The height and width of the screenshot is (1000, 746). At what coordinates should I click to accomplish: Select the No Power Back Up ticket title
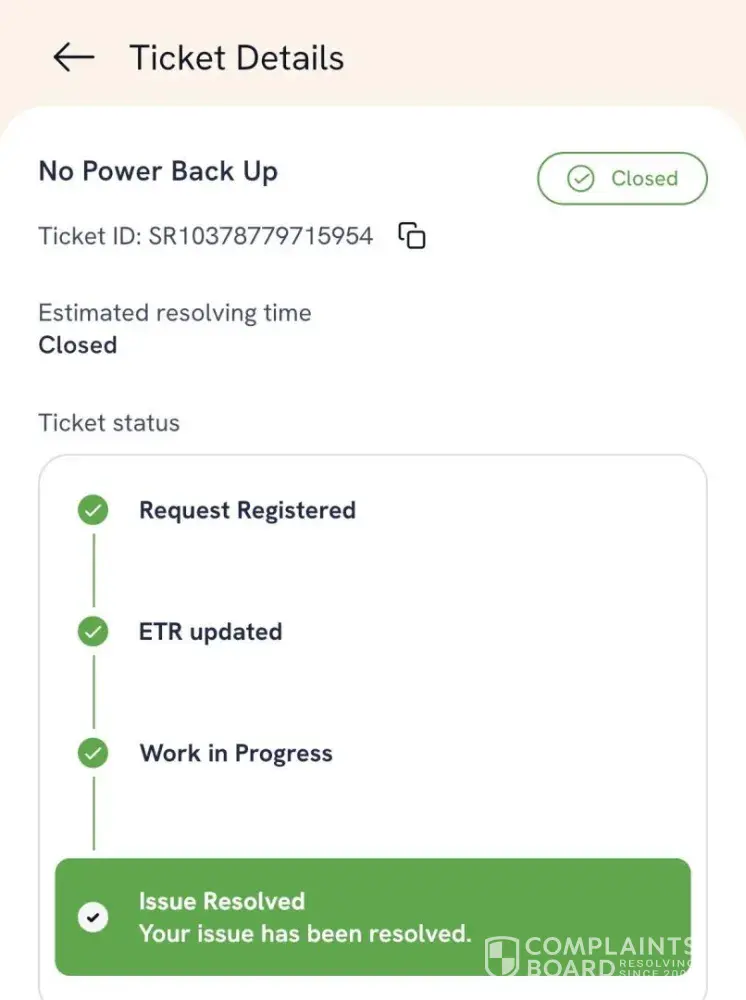[158, 172]
